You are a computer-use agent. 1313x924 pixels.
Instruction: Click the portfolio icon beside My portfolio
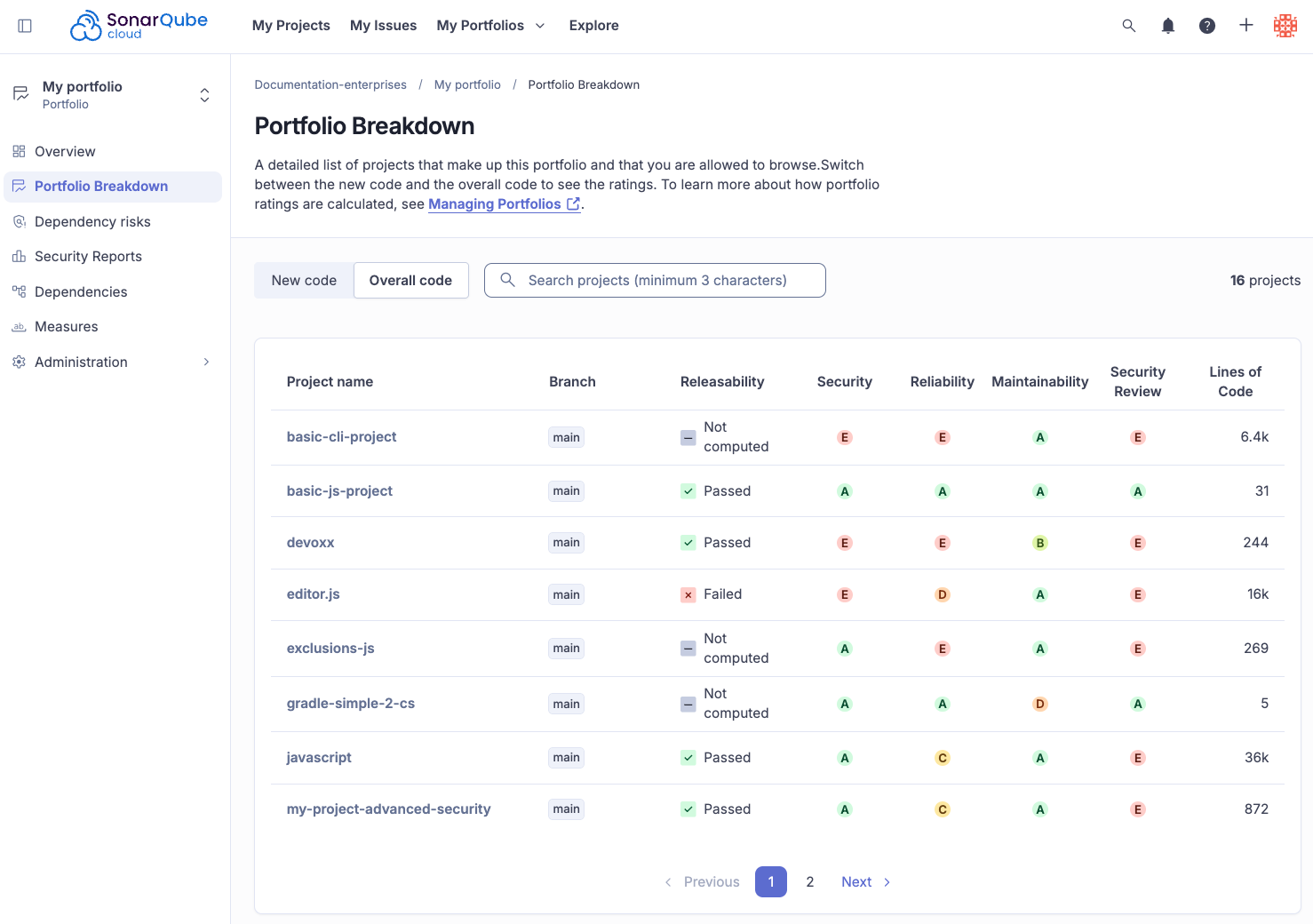(x=21, y=94)
